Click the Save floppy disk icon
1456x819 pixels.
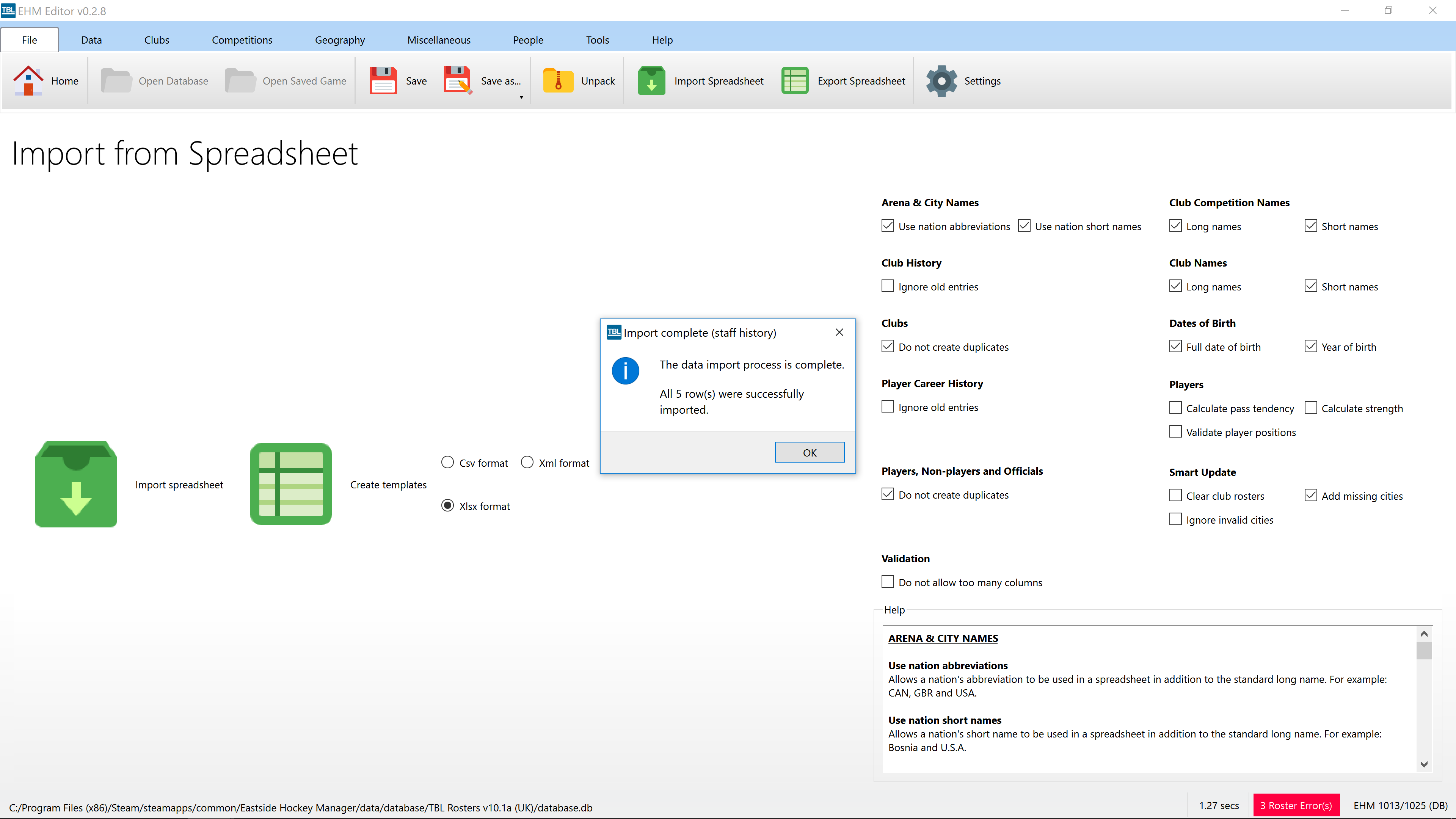pyautogui.click(x=383, y=81)
